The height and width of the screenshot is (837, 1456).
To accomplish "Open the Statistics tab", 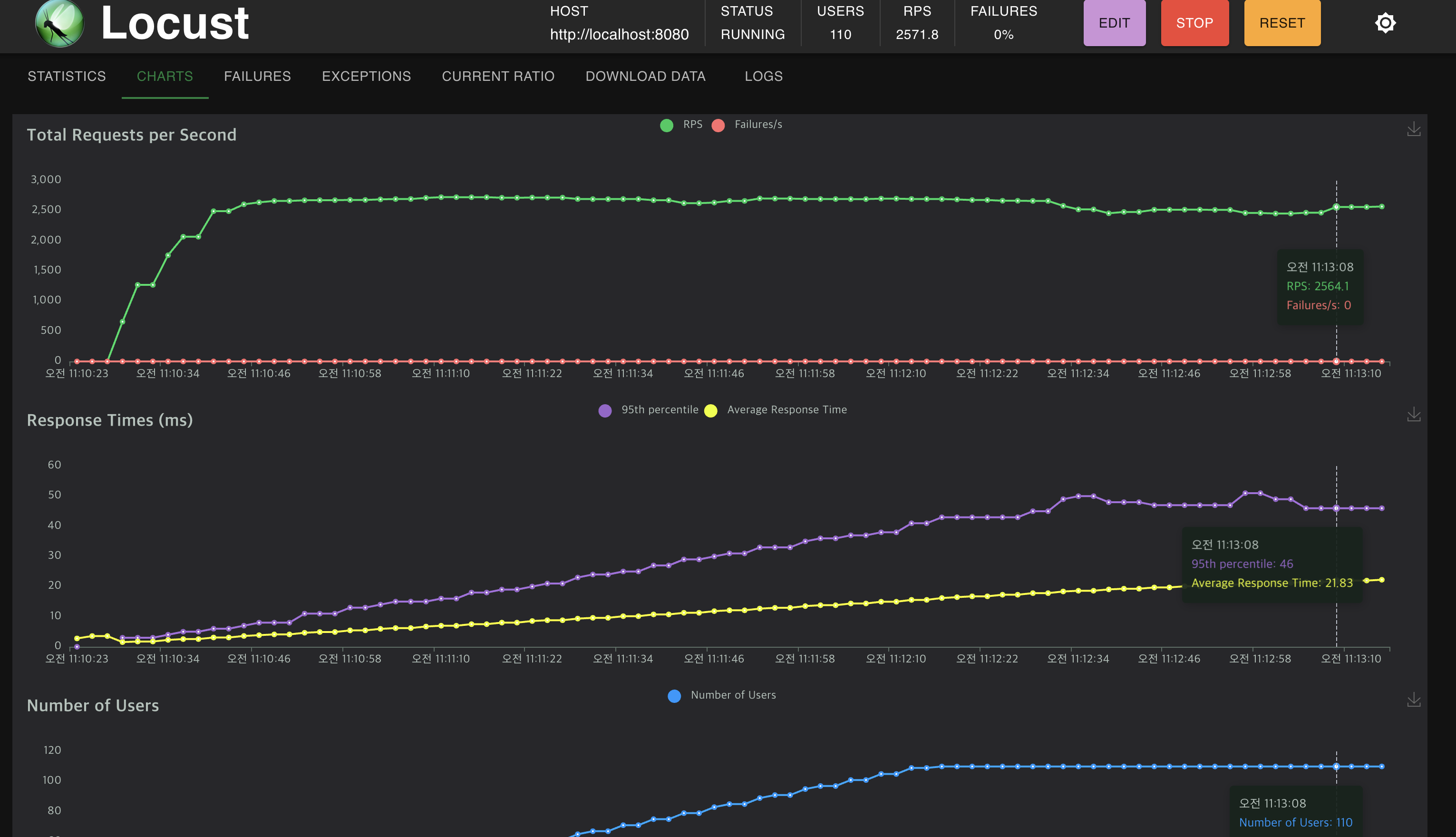I will point(67,77).
